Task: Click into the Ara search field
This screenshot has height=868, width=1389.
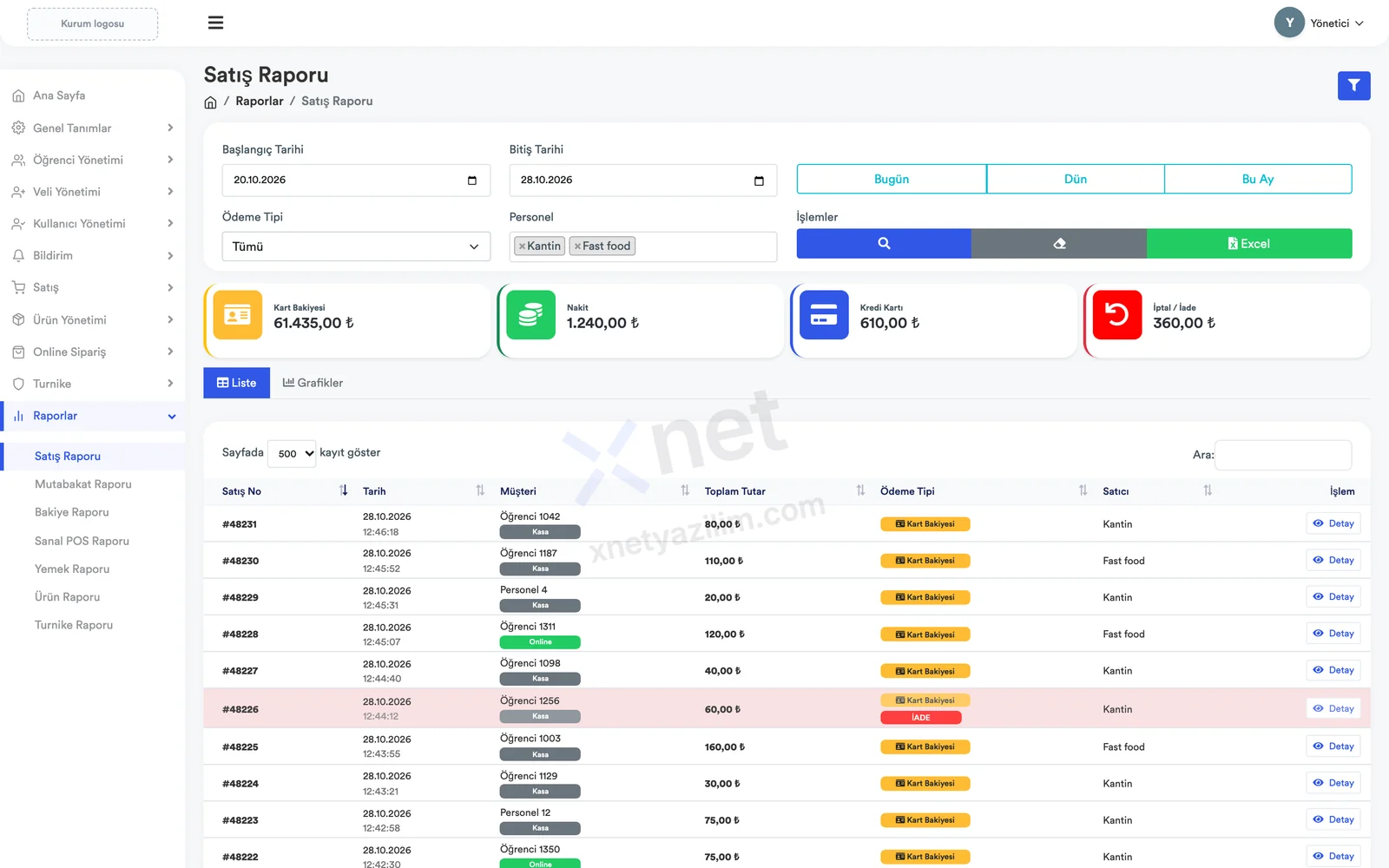Action: (1283, 455)
